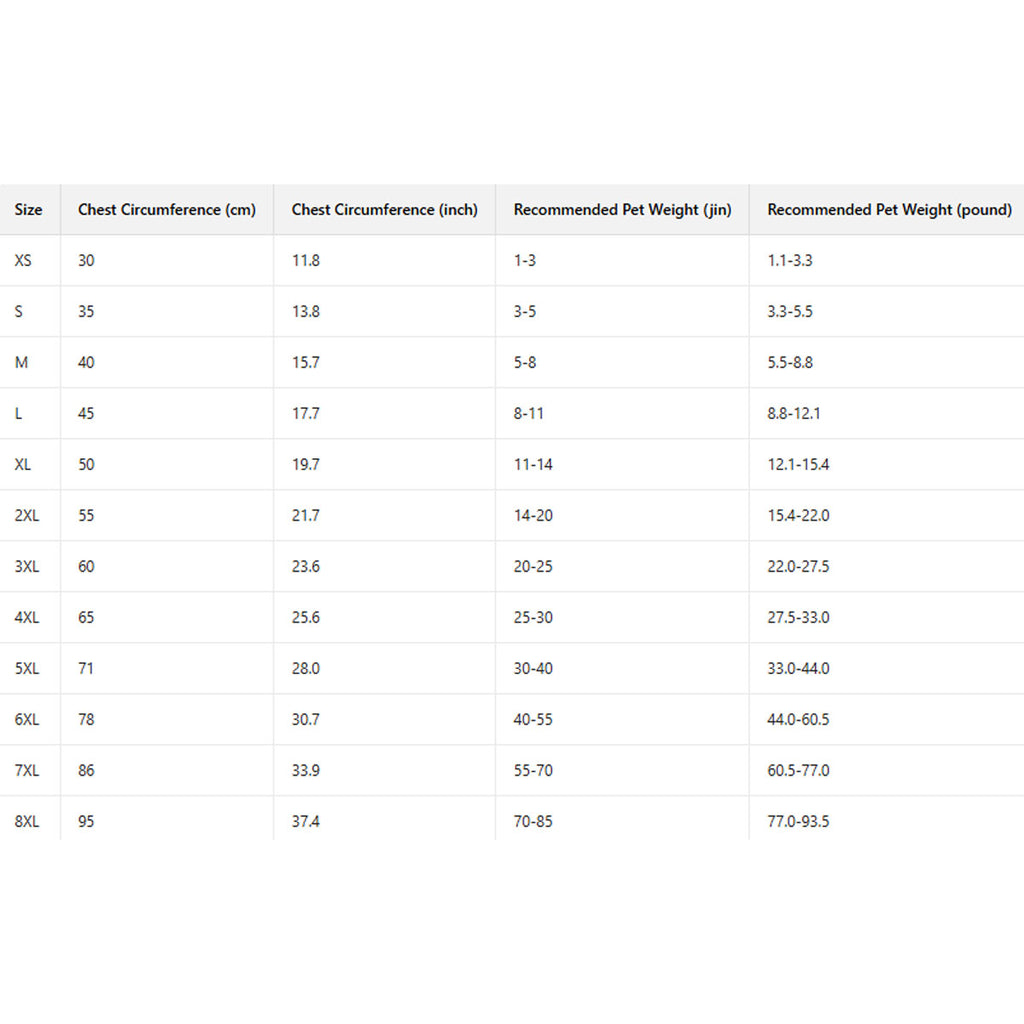Click the Chest Circumference (cm) header
This screenshot has height=1024, width=1024.
pyautogui.click(x=167, y=210)
